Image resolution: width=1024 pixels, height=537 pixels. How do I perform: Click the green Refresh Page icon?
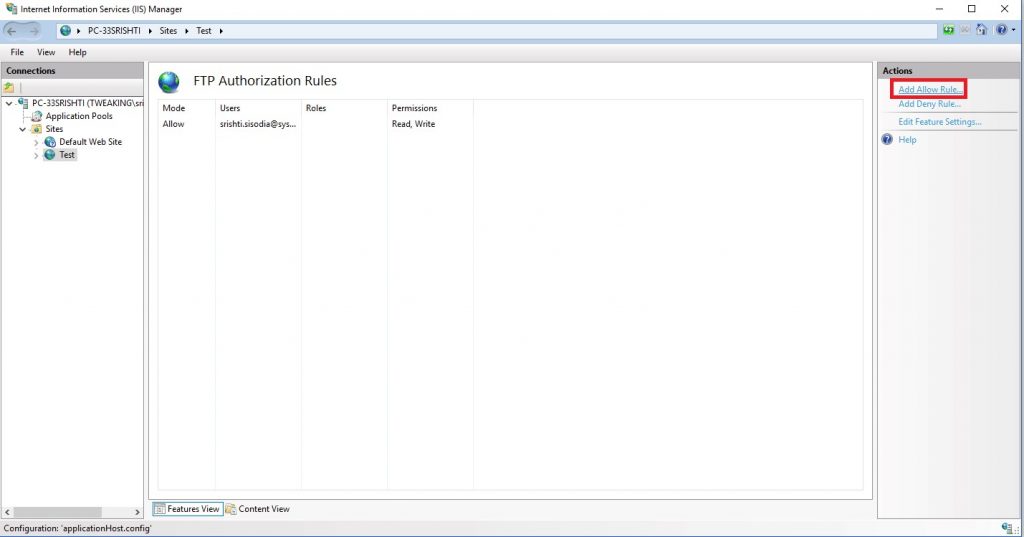[x=948, y=30]
